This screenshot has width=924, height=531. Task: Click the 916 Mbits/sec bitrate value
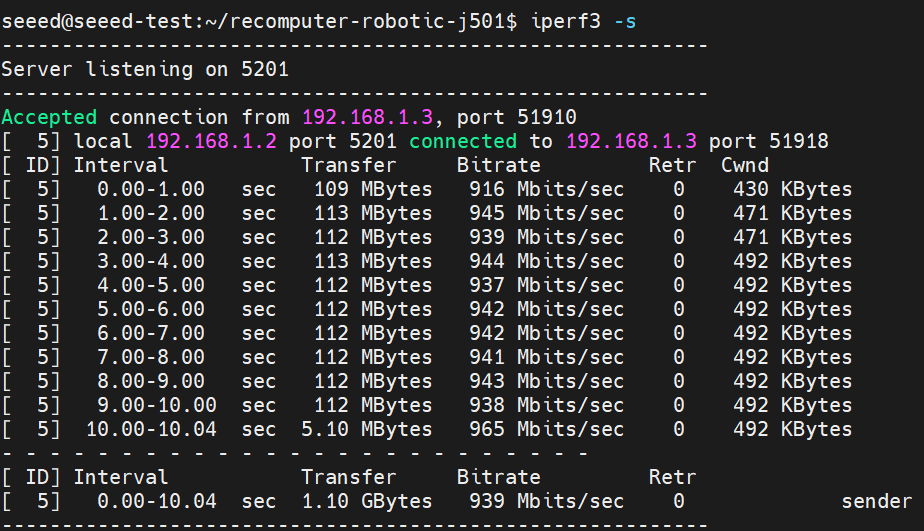[x=546, y=189]
